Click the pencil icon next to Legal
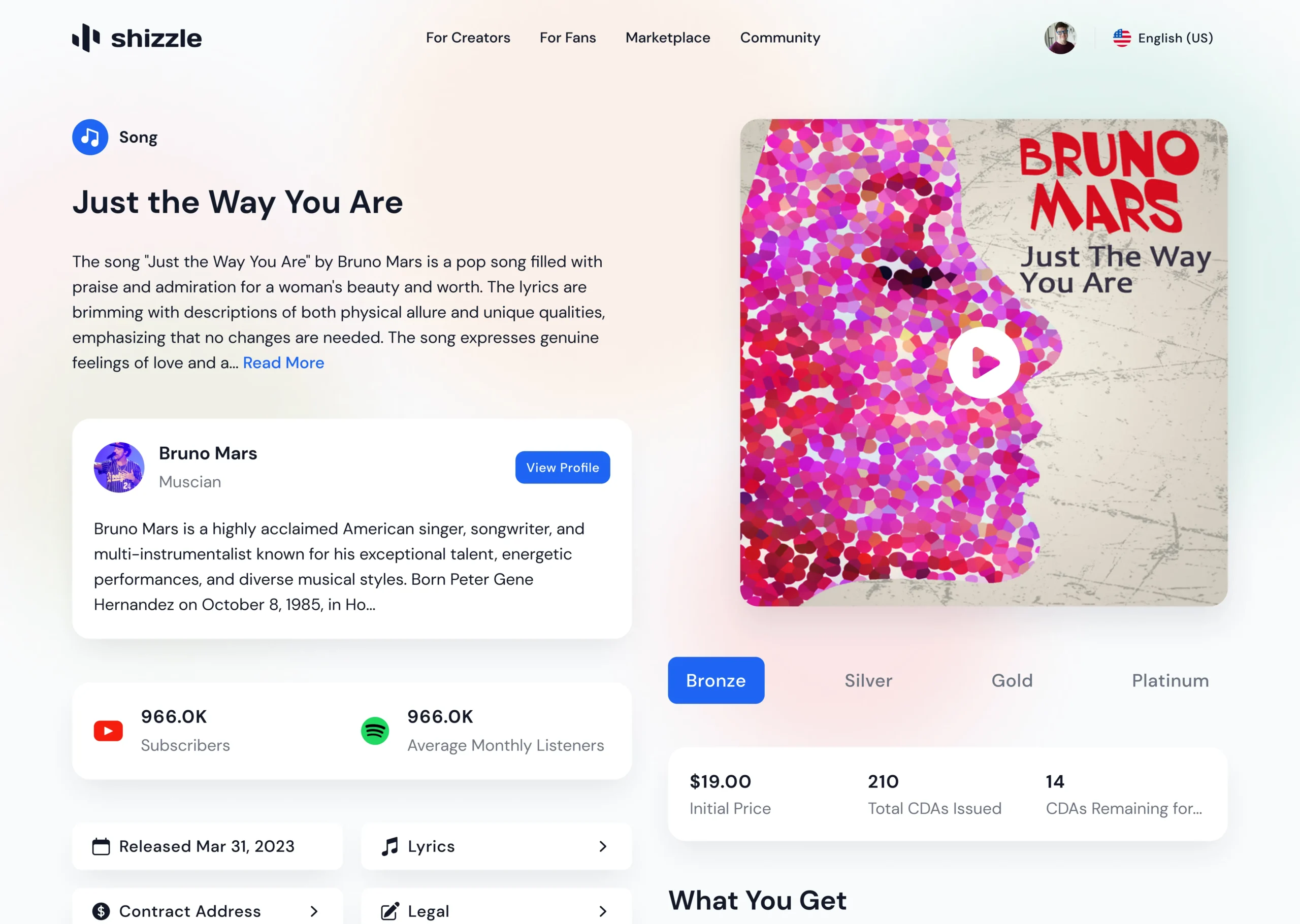 pyautogui.click(x=389, y=911)
